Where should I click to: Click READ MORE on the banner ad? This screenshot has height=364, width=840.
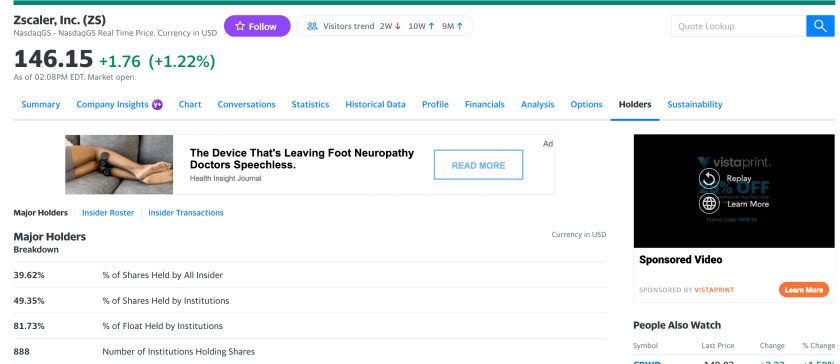point(478,165)
